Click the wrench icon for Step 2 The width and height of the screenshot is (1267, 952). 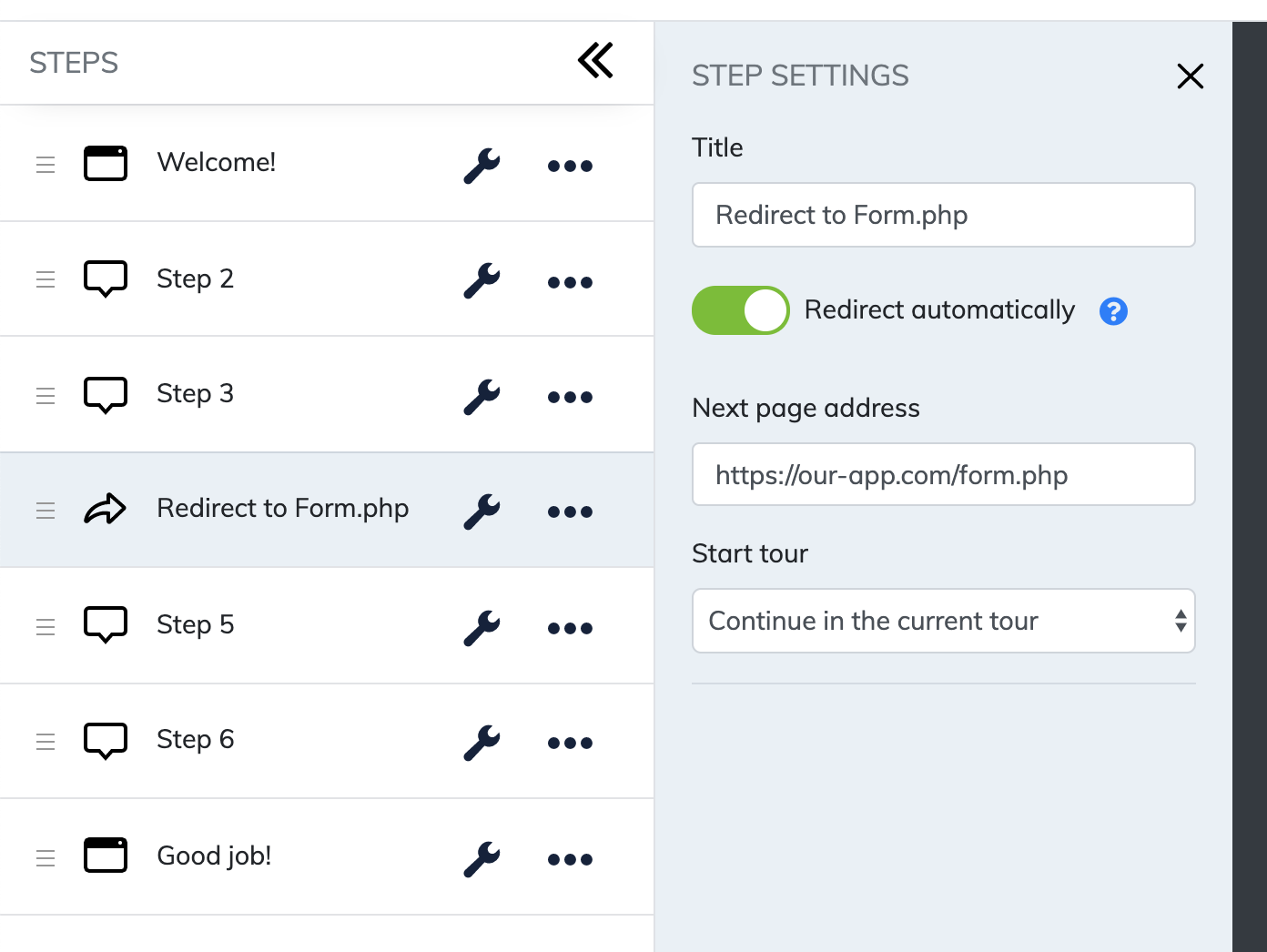(481, 280)
